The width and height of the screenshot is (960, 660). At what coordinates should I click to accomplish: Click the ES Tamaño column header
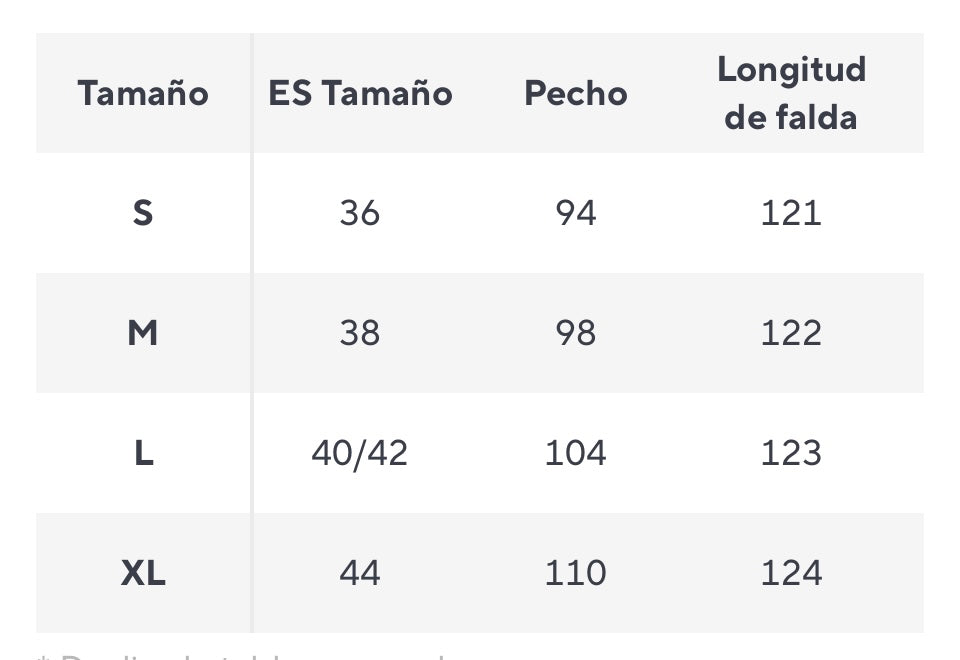point(360,93)
